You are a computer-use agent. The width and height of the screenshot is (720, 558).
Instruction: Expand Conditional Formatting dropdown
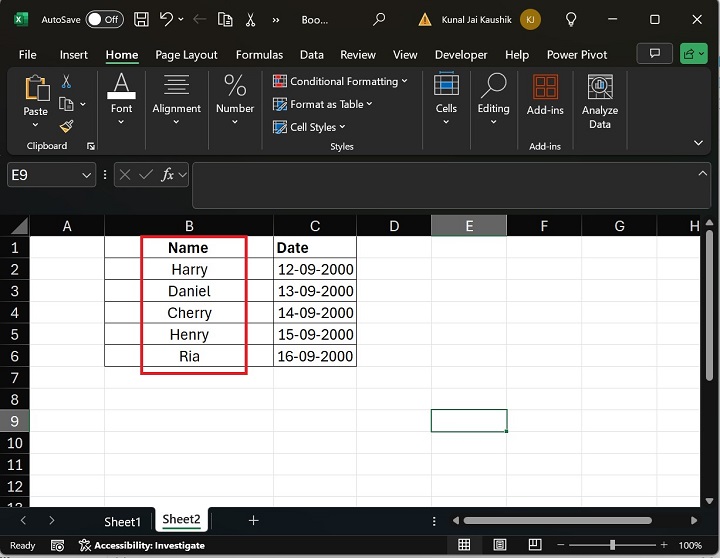pyautogui.click(x=340, y=81)
